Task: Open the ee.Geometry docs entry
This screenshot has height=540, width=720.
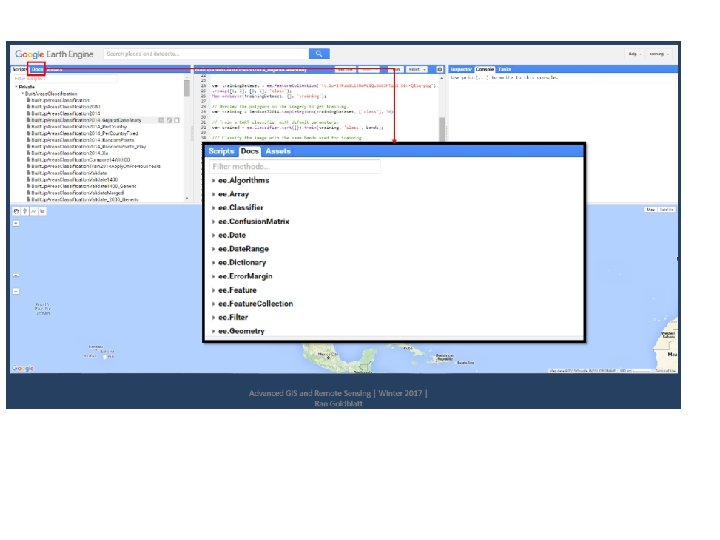Action: (x=241, y=331)
